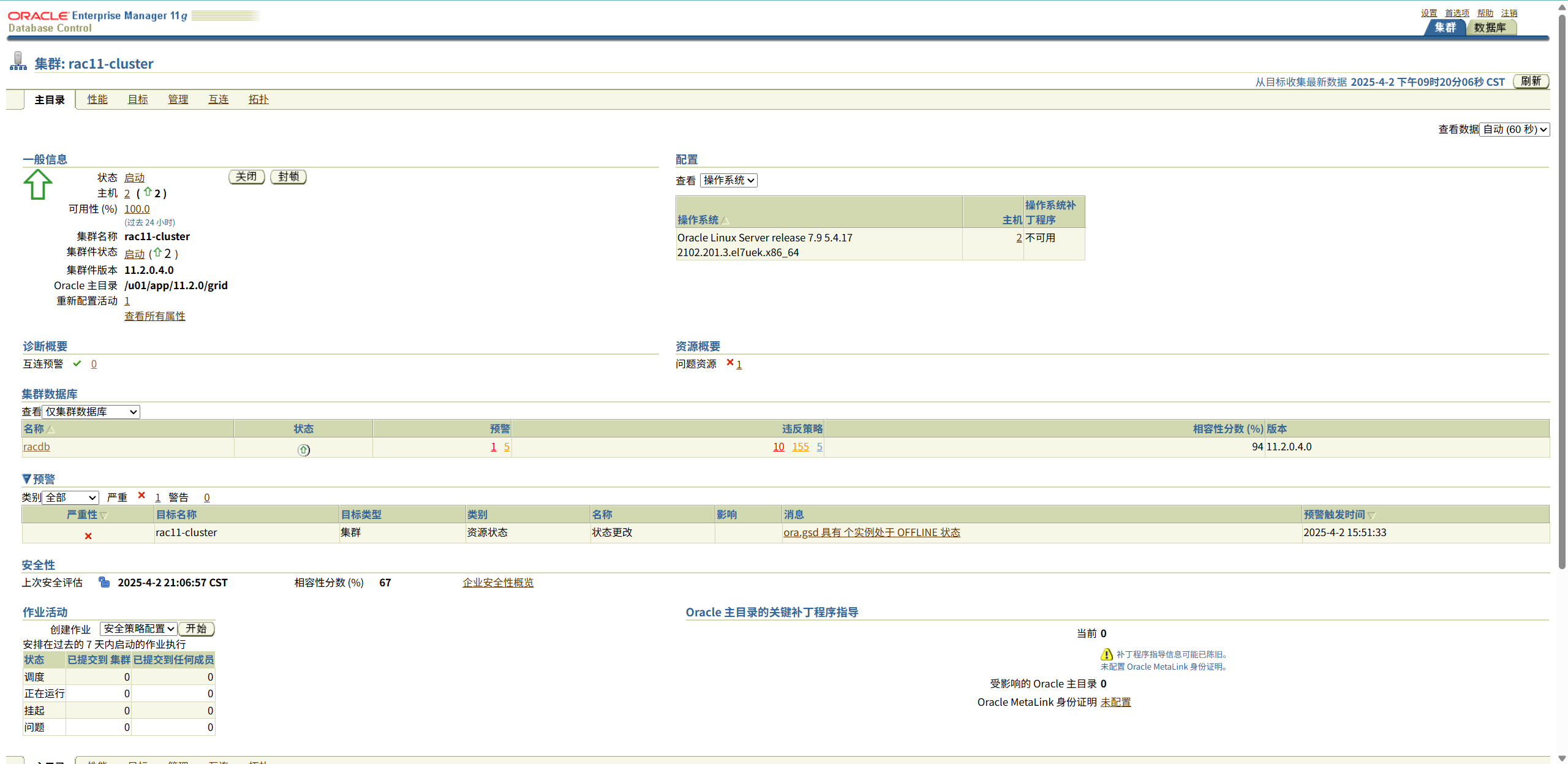
Task: Open the alert category 全部 dropdown
Action: pos(70,497)
